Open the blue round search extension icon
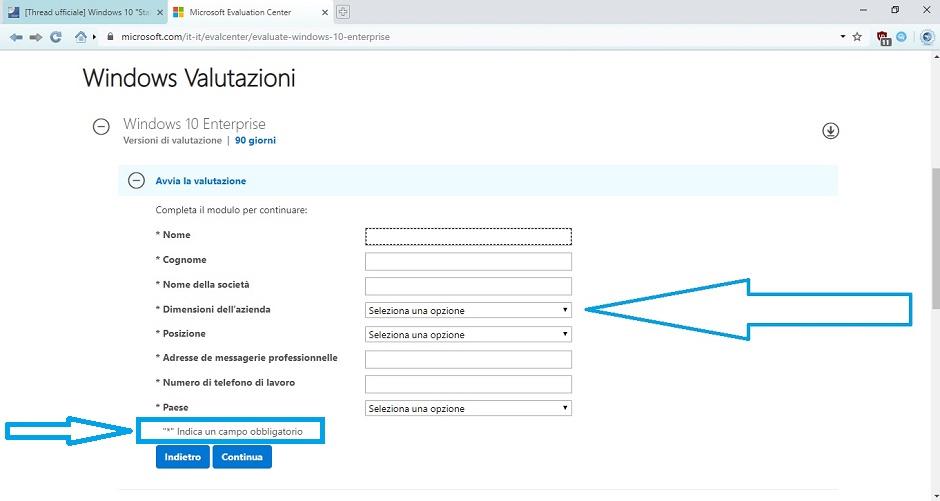 tap(901, 37)
